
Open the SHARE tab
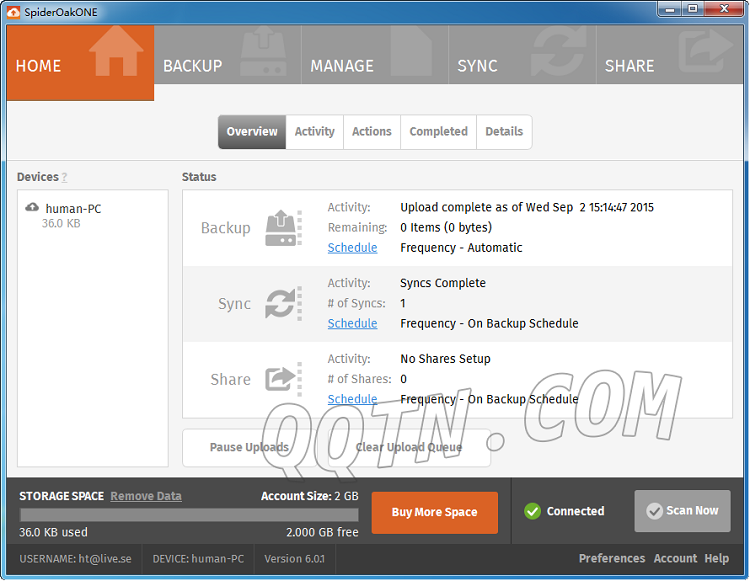coord(668,64)
